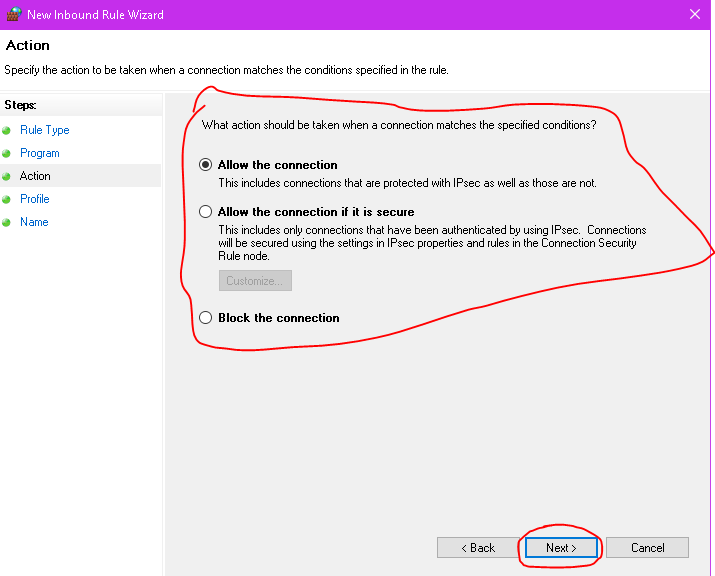The image size is (715, 576).
Task: Click 'Specify the action to be taken' description
Action: coord(227,70)
